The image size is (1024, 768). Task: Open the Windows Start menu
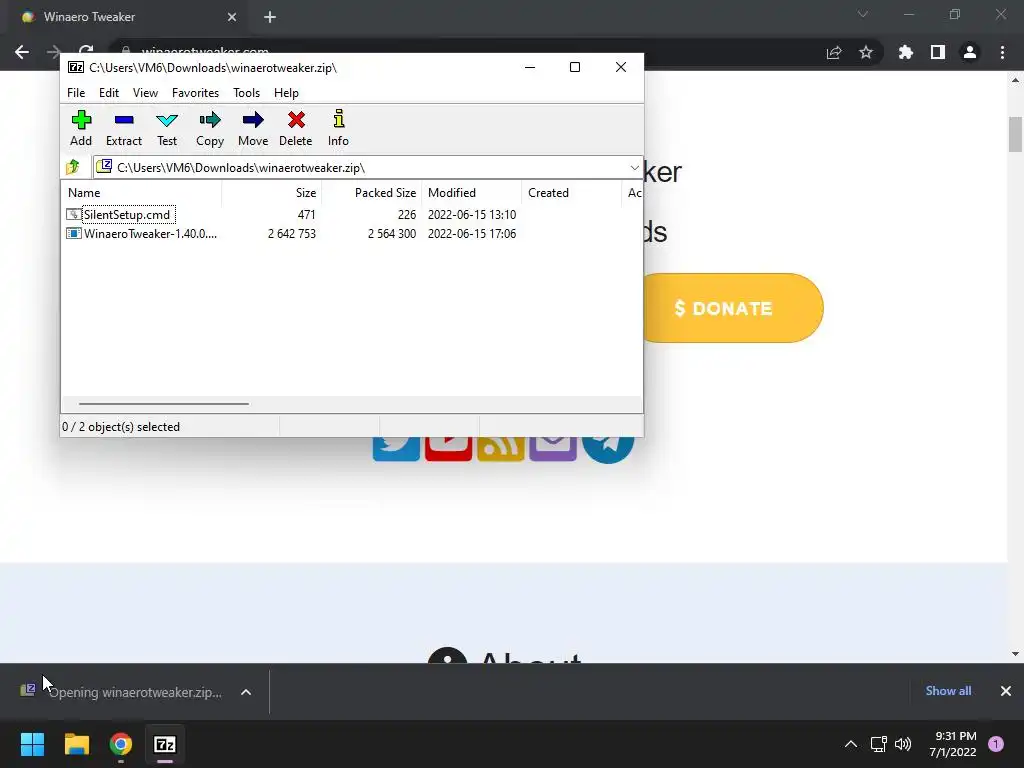coord(32,744)
